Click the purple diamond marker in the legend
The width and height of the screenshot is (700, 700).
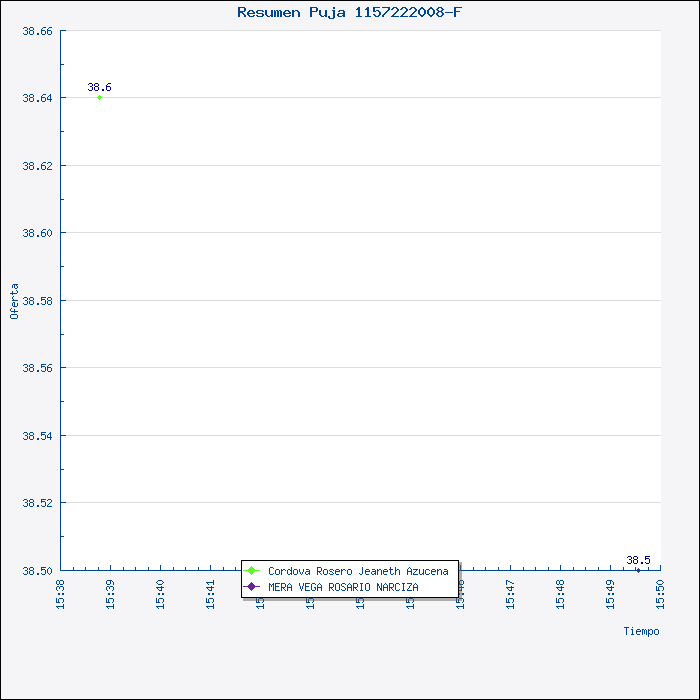252,587
